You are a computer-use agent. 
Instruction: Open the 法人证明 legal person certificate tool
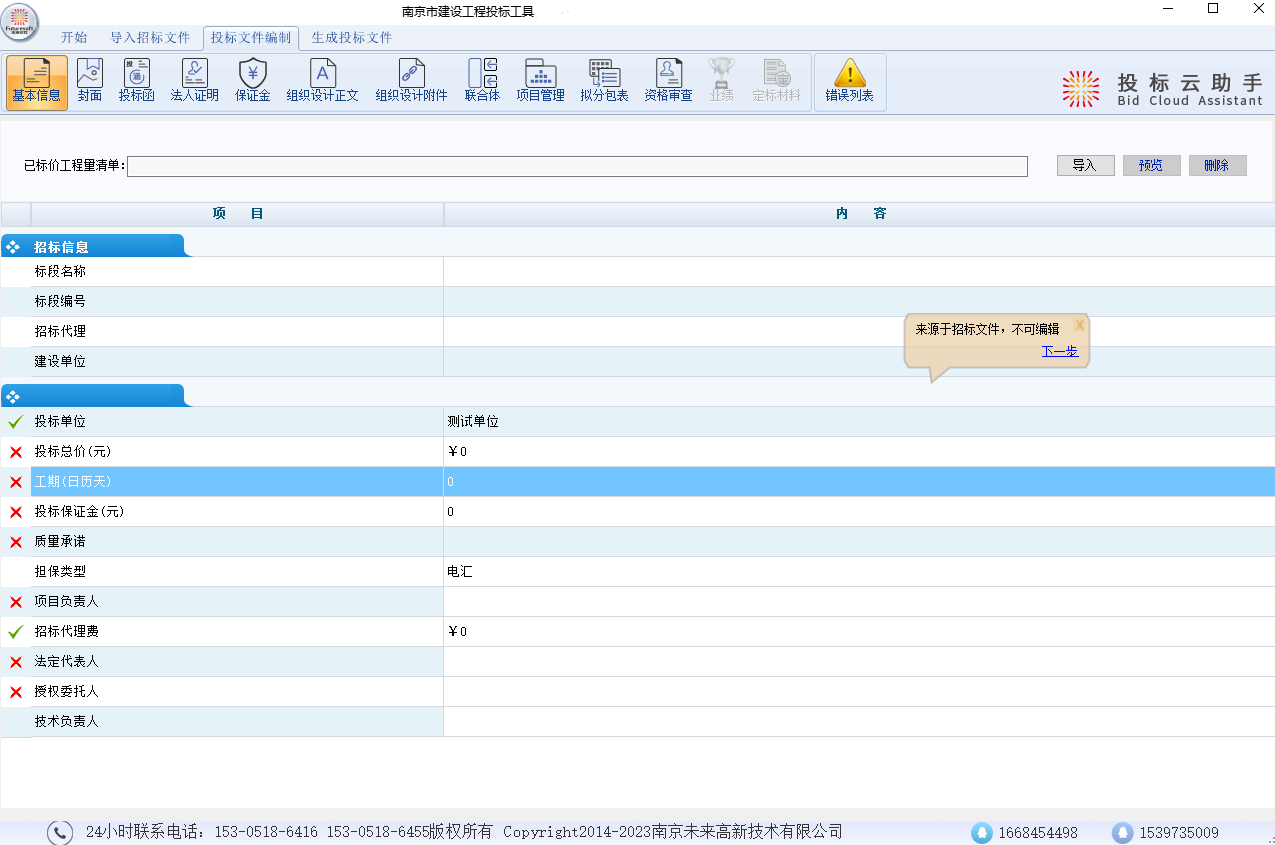(x=195, y=82)
